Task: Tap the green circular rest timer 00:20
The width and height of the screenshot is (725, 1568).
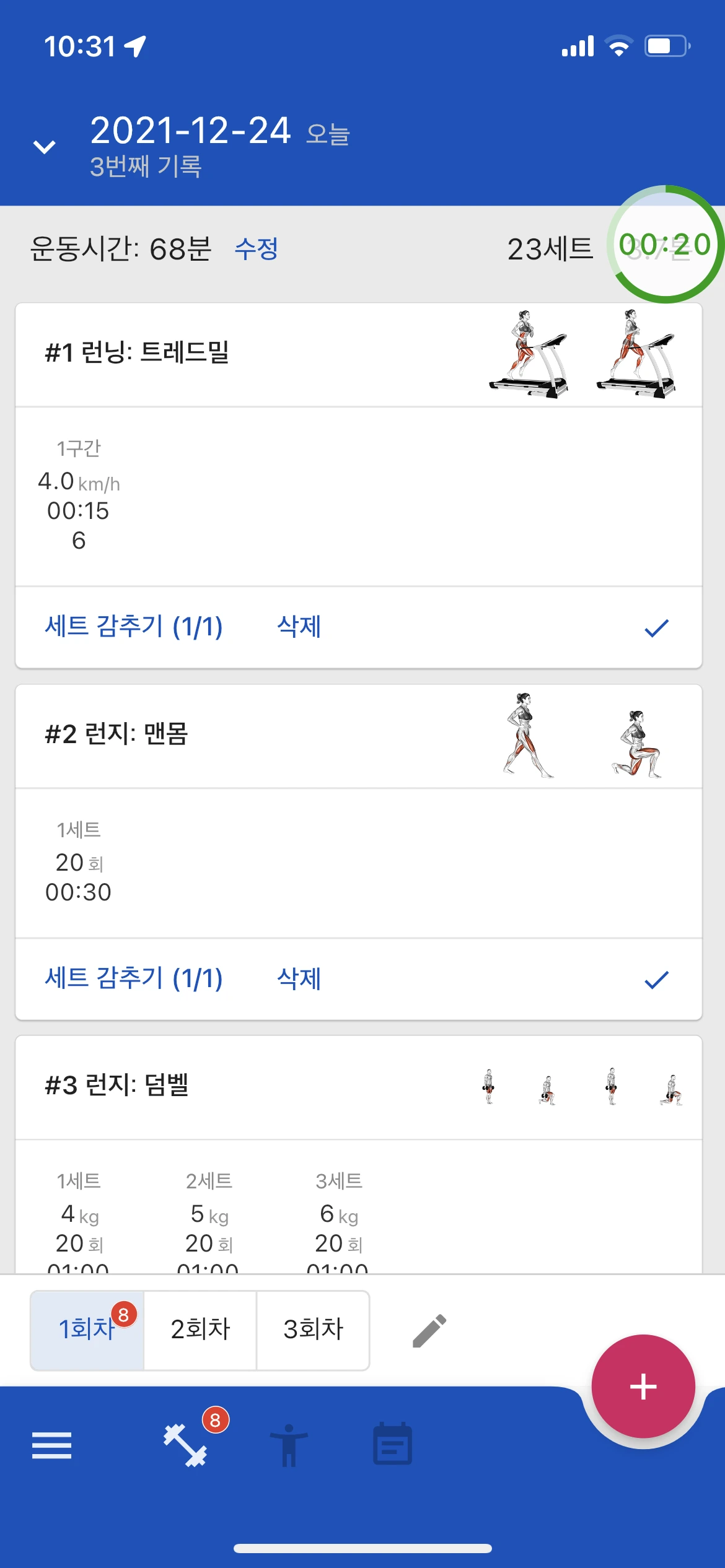Action: [x=666, y=244]
